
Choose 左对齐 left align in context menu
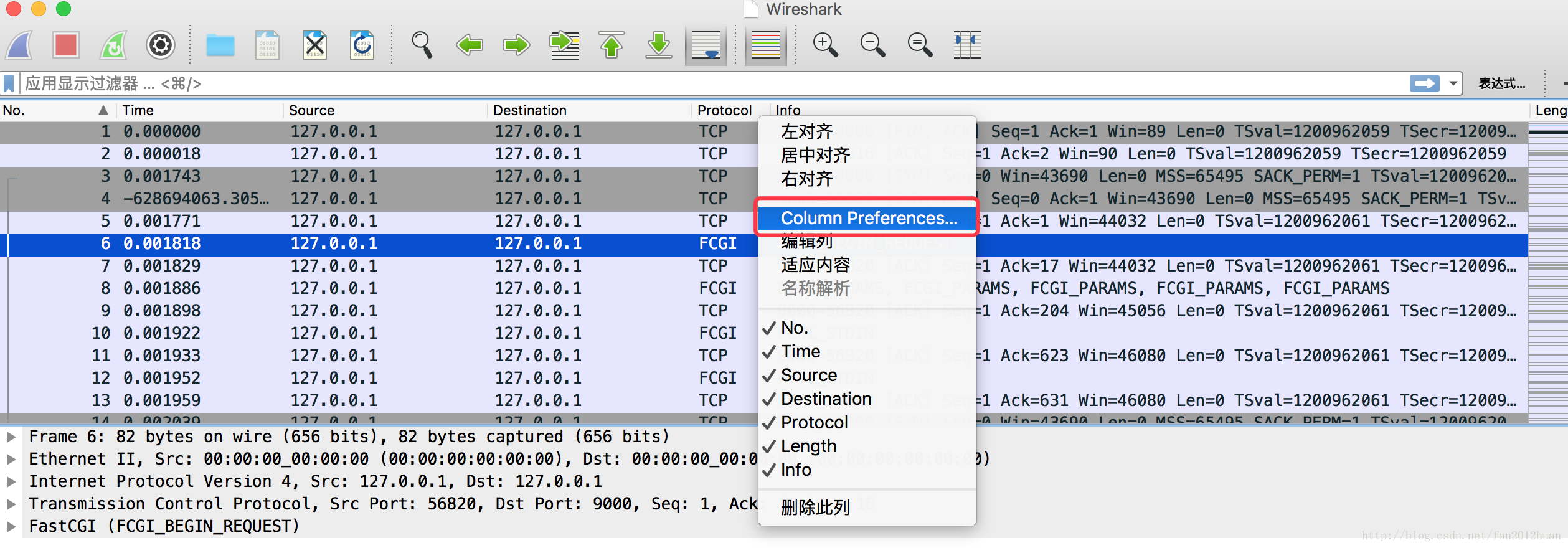click(867, 131)
